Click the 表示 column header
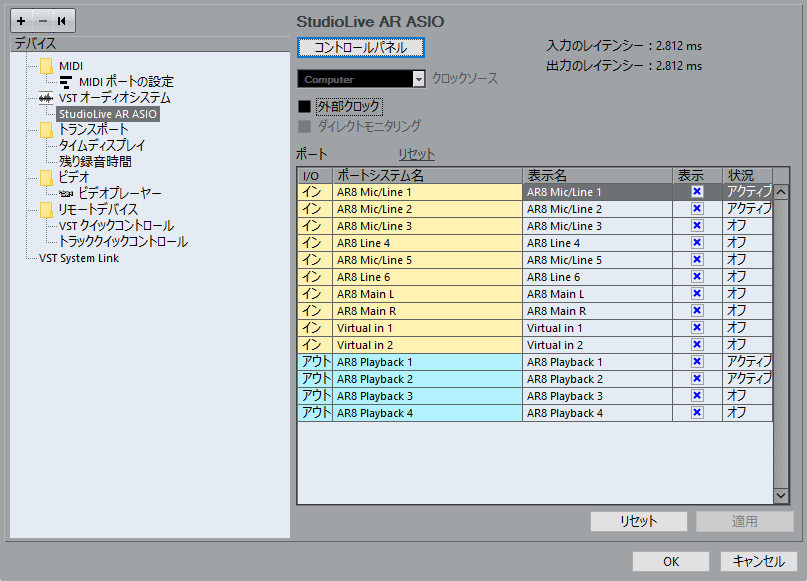The width and height of the screenshot is (807, 581). [697, 175]
